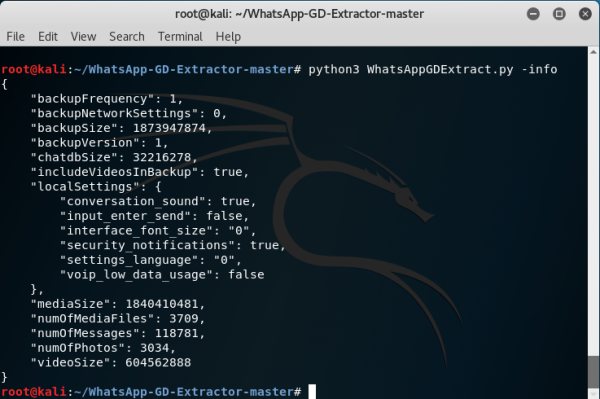The image size is (600, 399).
Task: Click the window title bar text
Action: coord(299,14)
